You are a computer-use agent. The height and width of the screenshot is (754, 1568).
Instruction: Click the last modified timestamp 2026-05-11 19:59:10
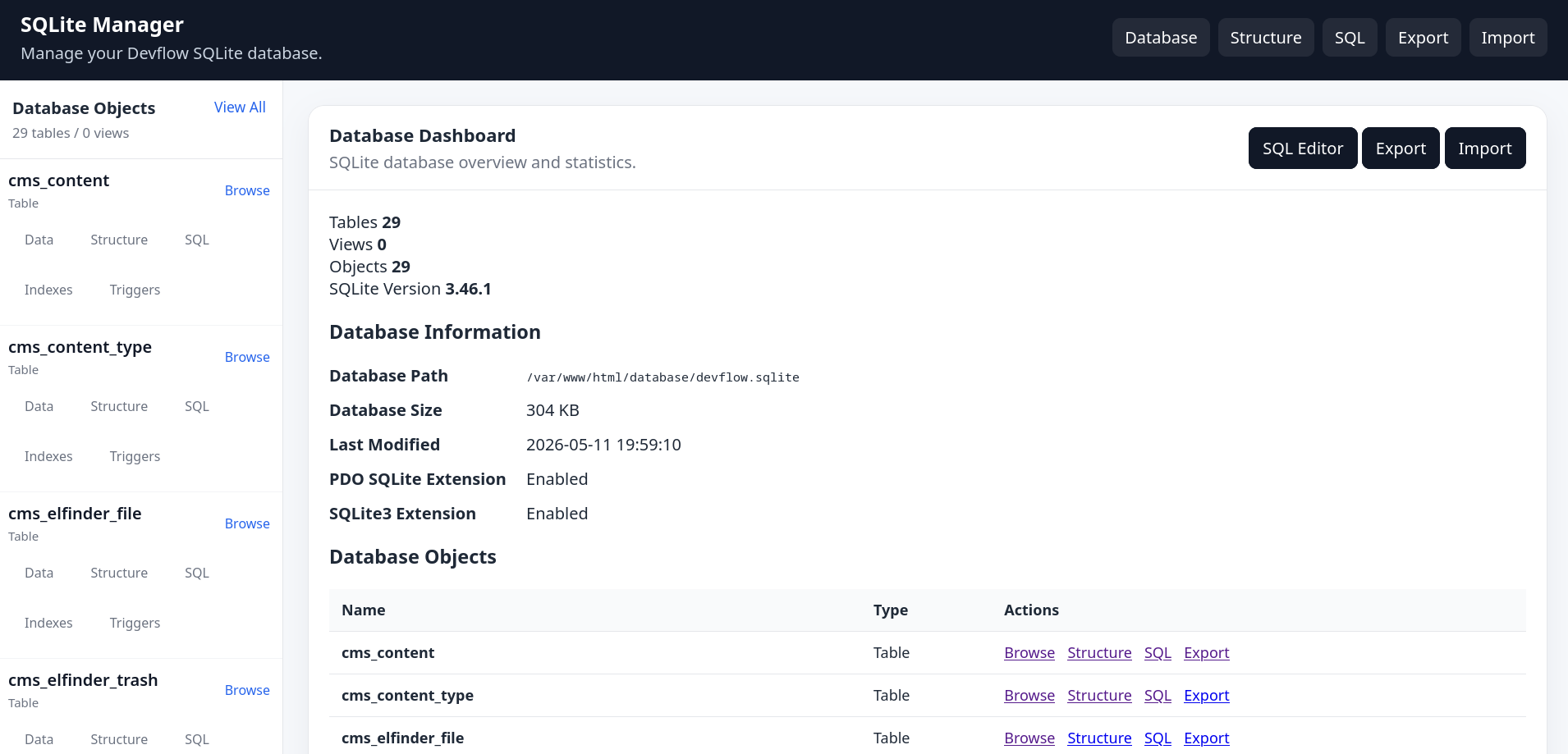(x=603, y=445)
